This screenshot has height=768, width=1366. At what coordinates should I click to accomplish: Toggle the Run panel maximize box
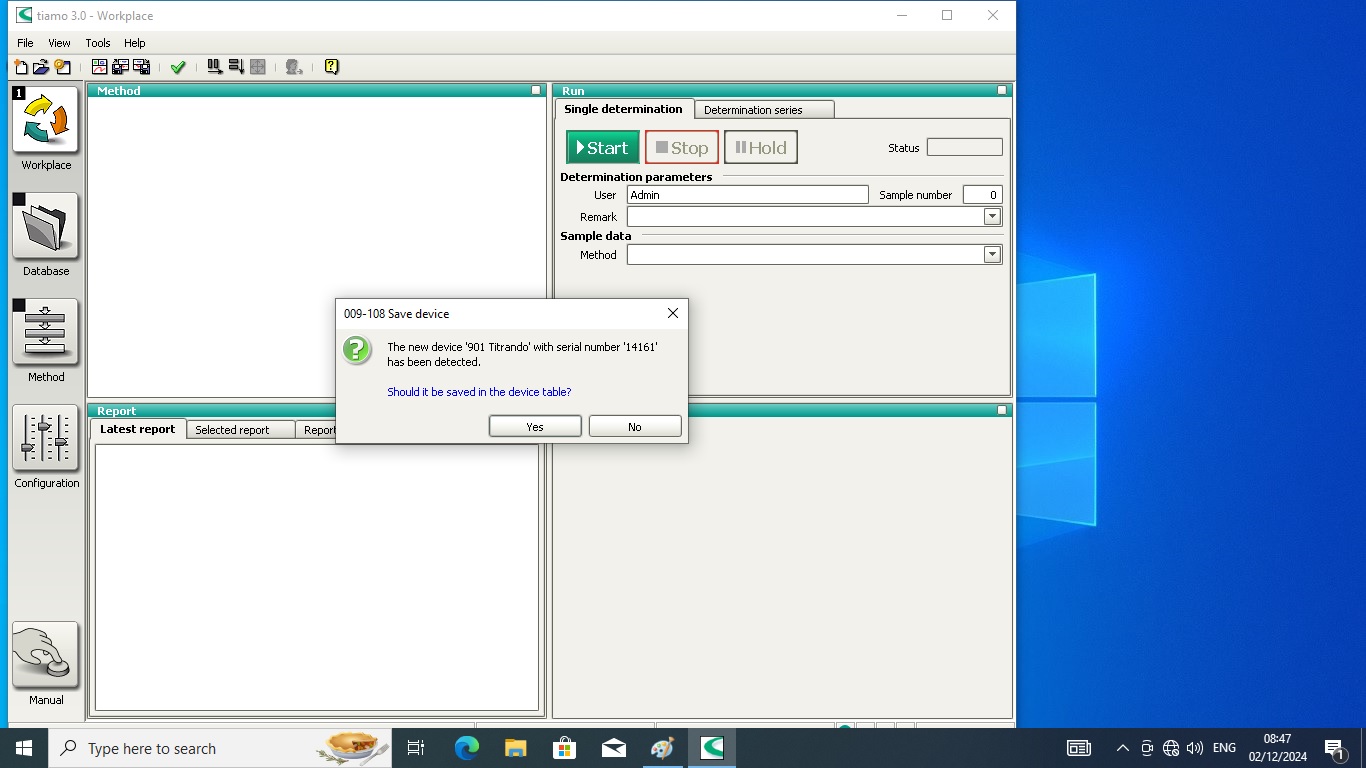(1002, 90)
